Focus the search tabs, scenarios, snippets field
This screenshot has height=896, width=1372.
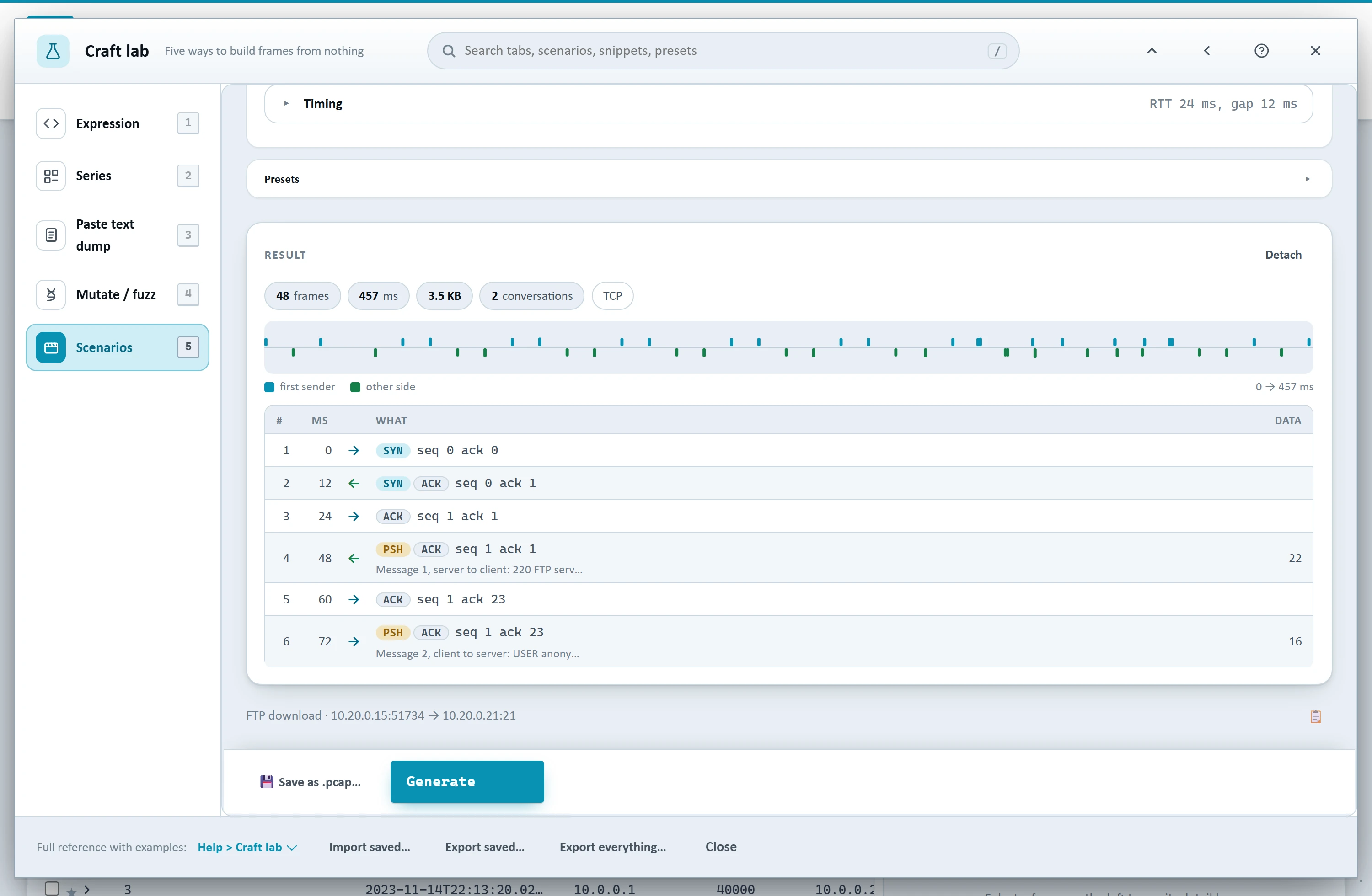coord(723,51)
